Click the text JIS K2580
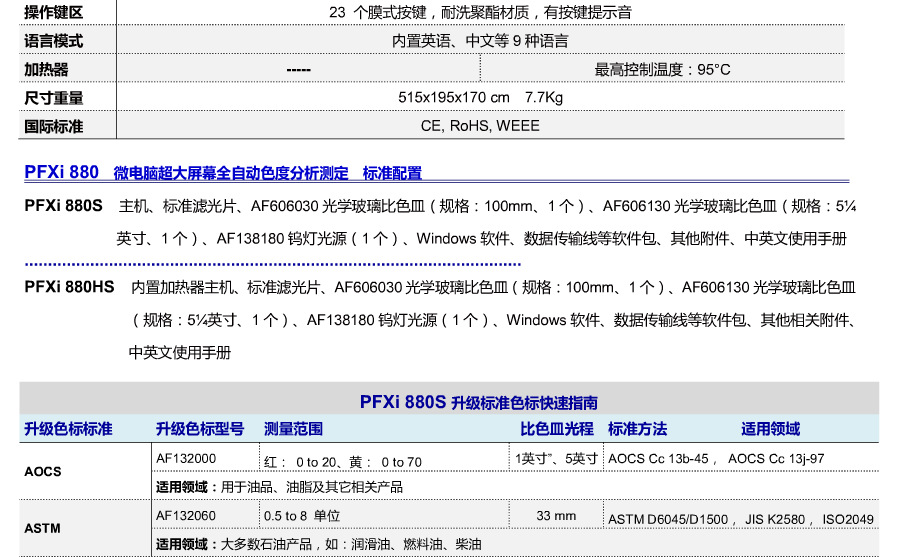 [x=775, y=519]
